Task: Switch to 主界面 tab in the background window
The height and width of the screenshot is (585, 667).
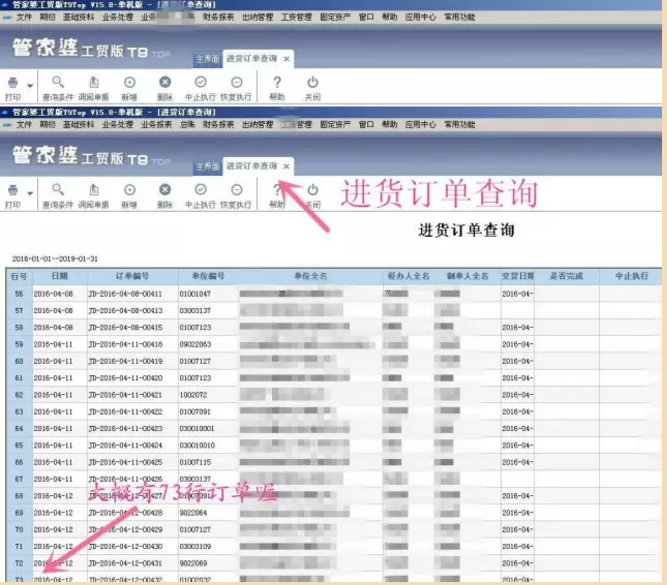Action: (207, 59)
